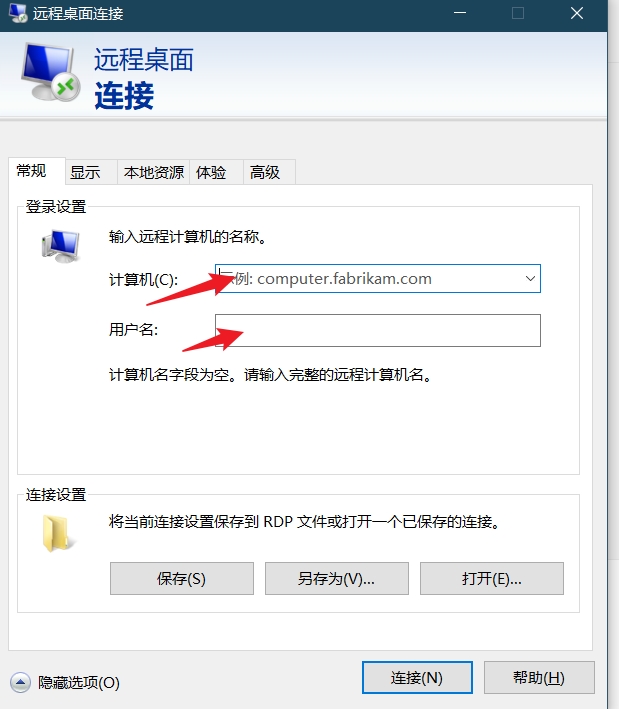Go to the 高级 tab
619x709 pixels.
coord(269,172)
